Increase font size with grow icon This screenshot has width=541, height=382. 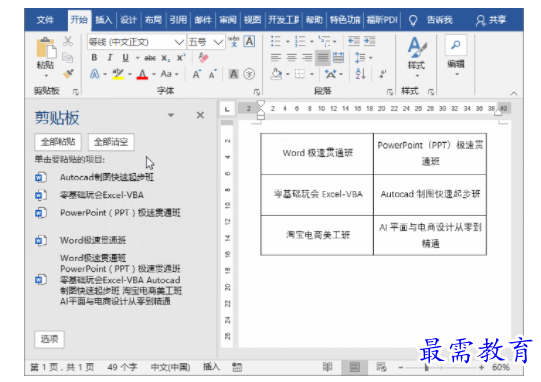tap(197, 74)
